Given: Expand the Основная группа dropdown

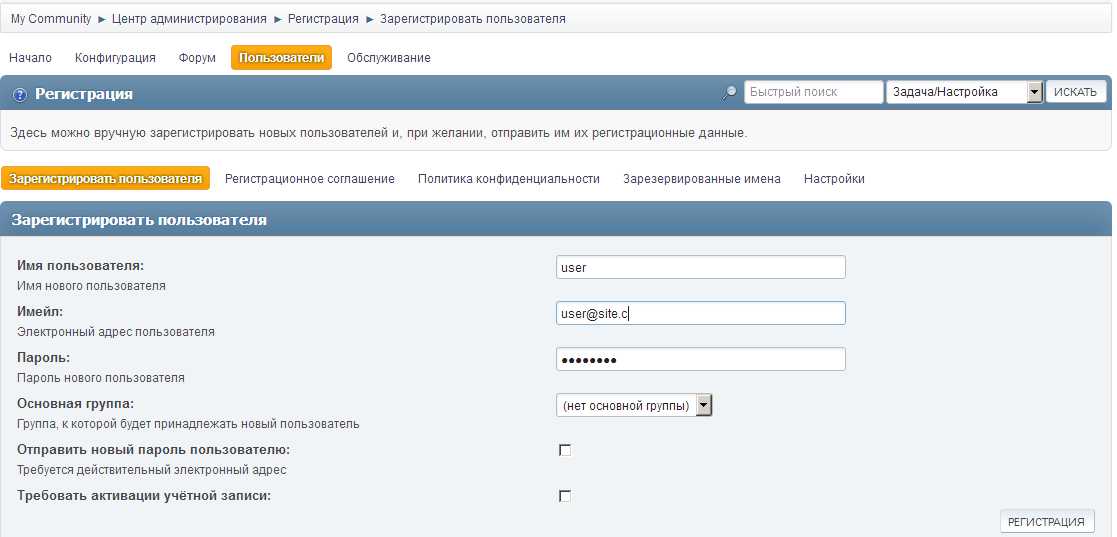Looking at the screenshot, I should coord(634,405).
